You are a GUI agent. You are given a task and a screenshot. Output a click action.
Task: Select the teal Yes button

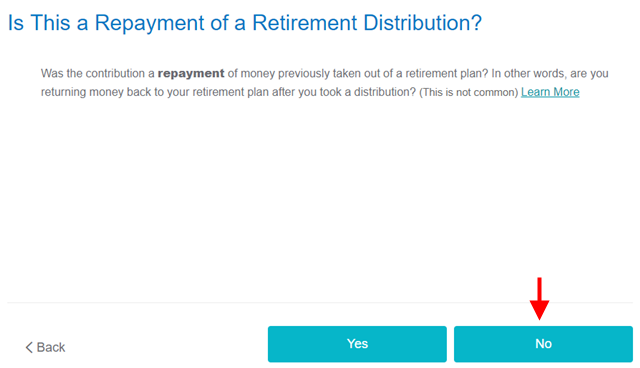click(x=357, y=344)
